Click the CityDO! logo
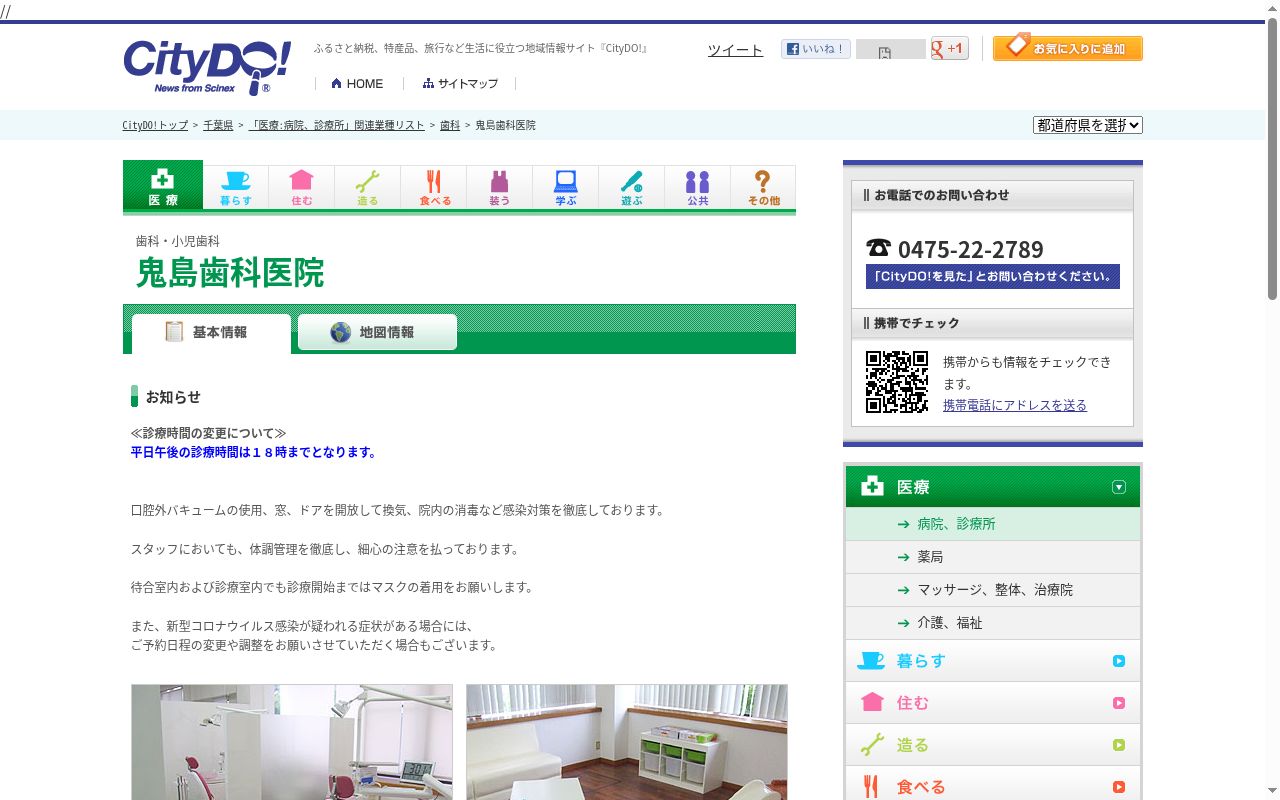Image resolution: width=1280 pixels, height=800 pixels. (207, 67)
